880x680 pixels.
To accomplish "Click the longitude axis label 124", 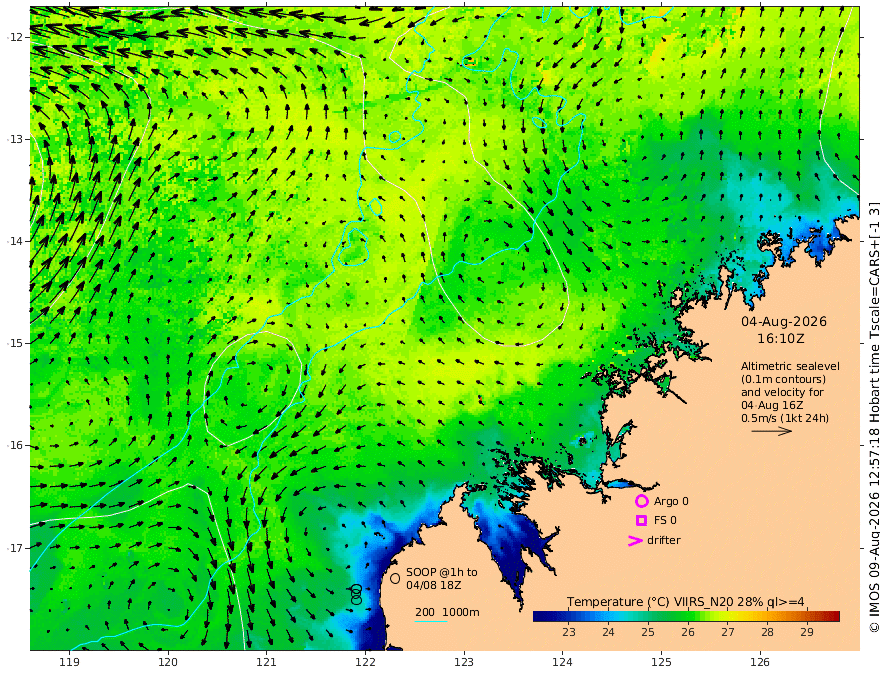I will [562, 663].
